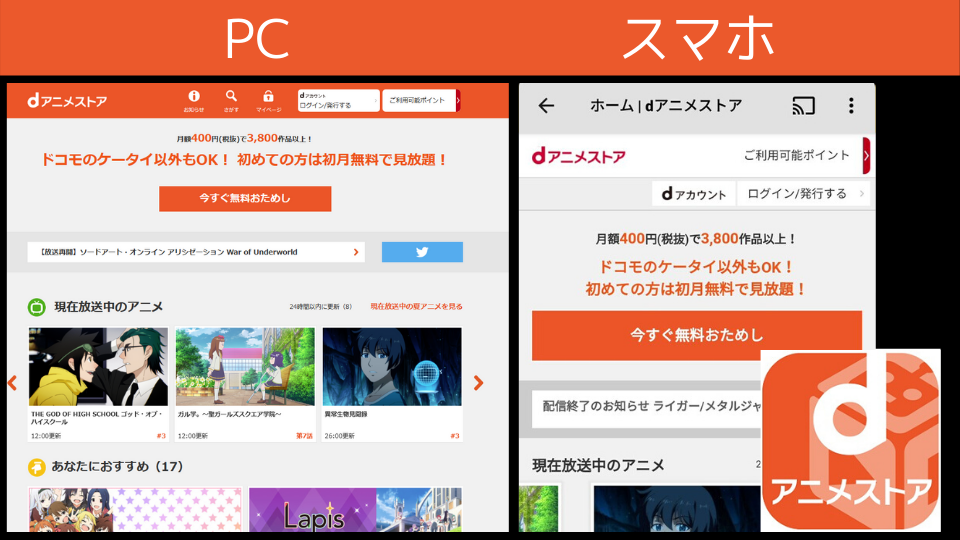Open the ソードアート・オンライン news banner link
The width and height of the screenshot is (960, 540).
pos(196,252)
